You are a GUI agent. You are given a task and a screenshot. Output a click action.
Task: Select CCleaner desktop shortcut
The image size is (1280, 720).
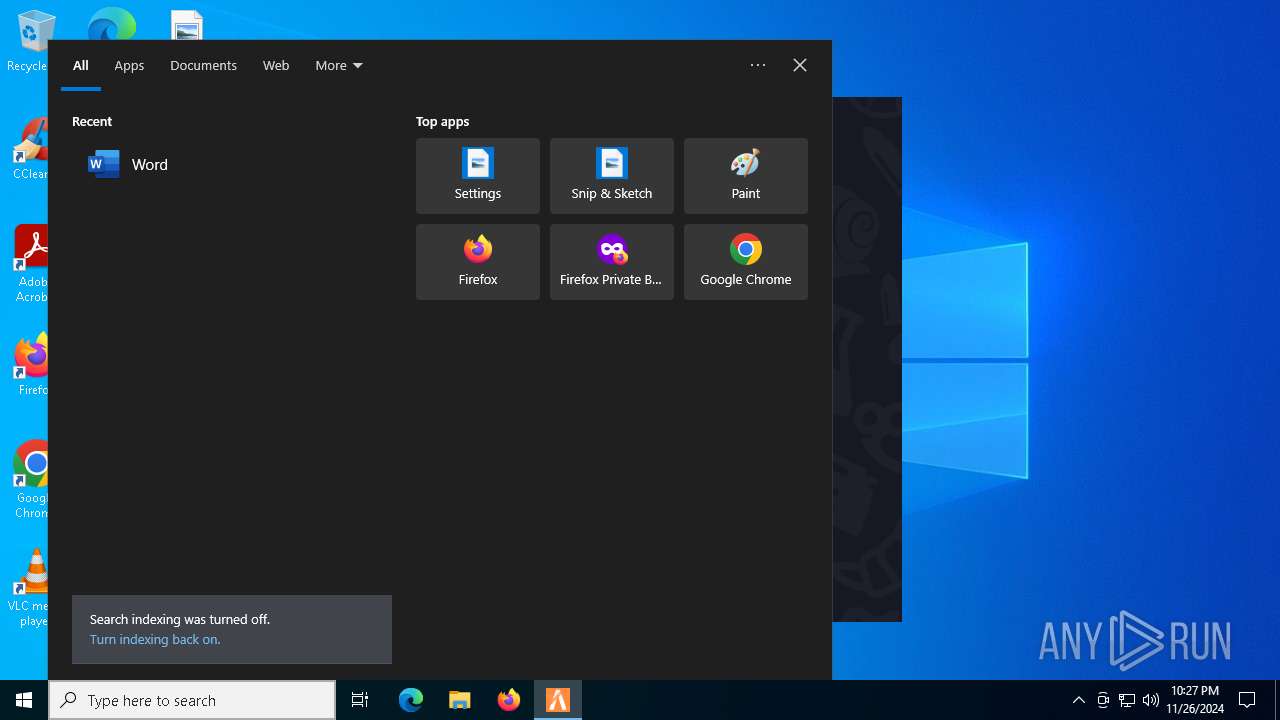point(30,150)
